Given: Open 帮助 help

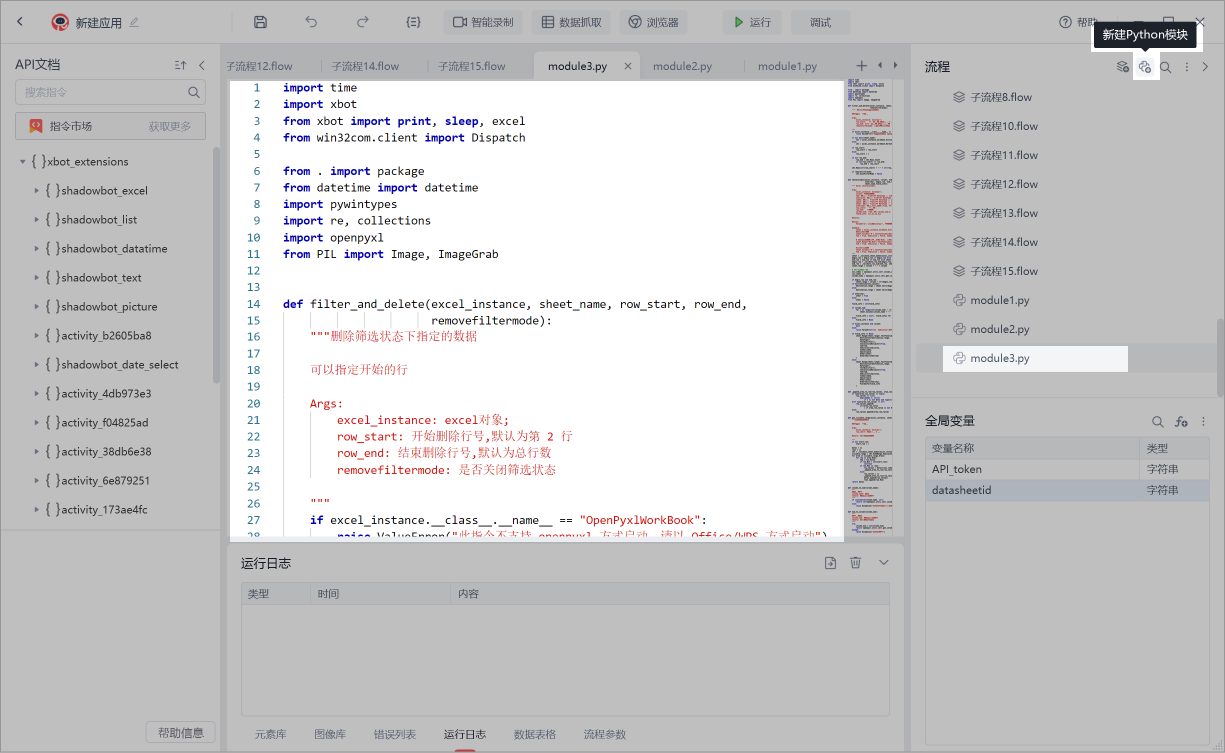Looking at the screenshot, I should 1078,22.
